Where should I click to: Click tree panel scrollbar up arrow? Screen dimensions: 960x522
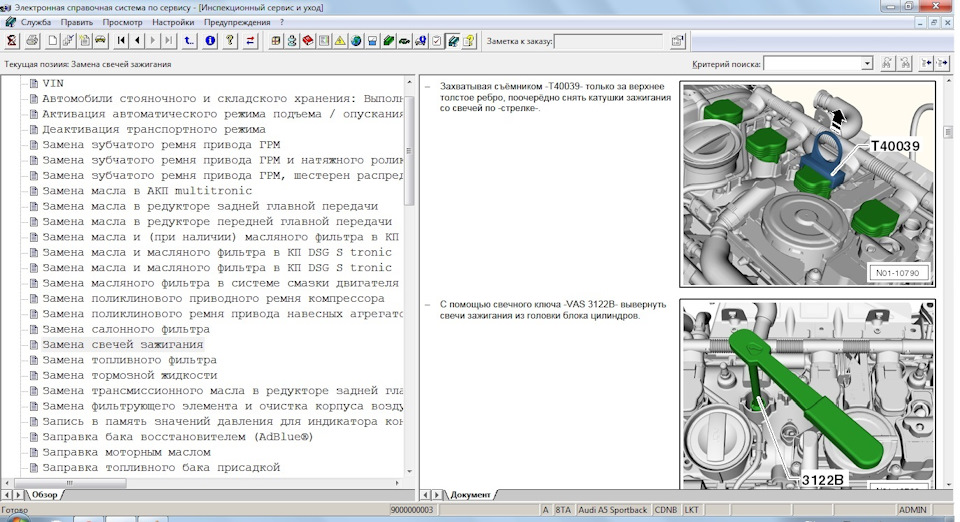tap(410, 81)
